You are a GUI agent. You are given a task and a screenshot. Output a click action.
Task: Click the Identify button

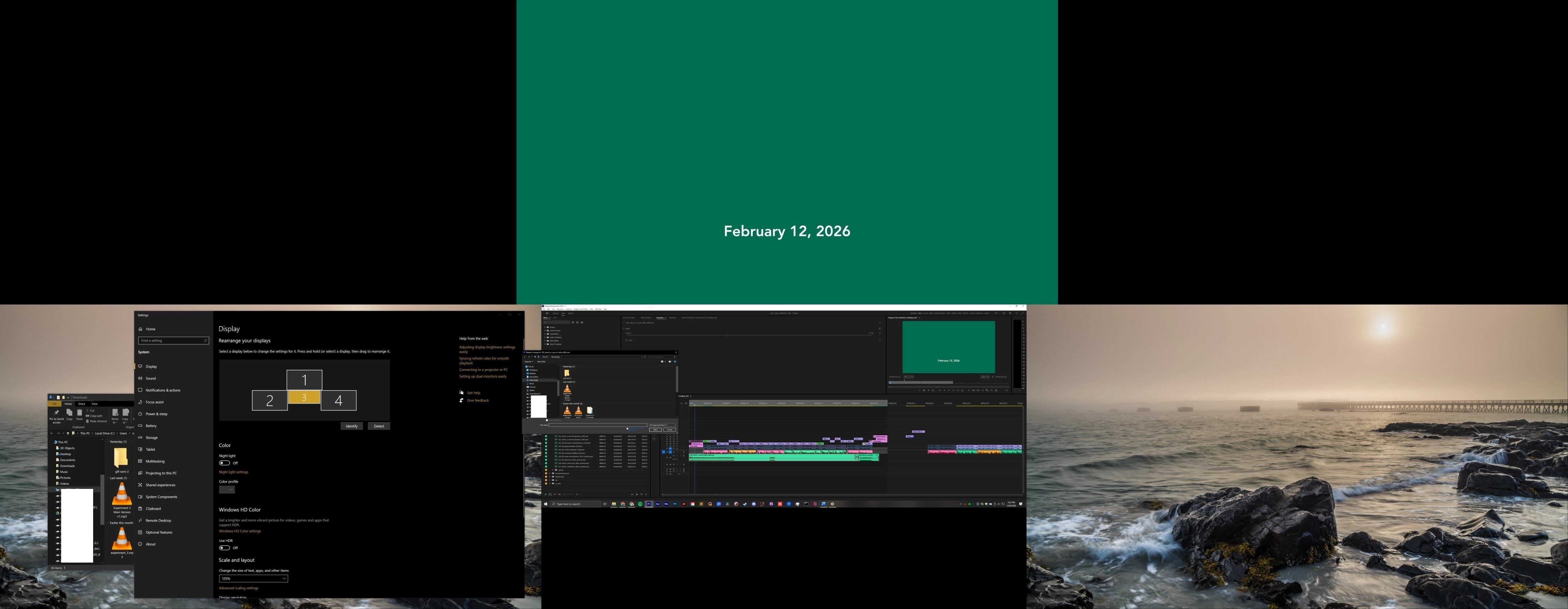point(351,426)
